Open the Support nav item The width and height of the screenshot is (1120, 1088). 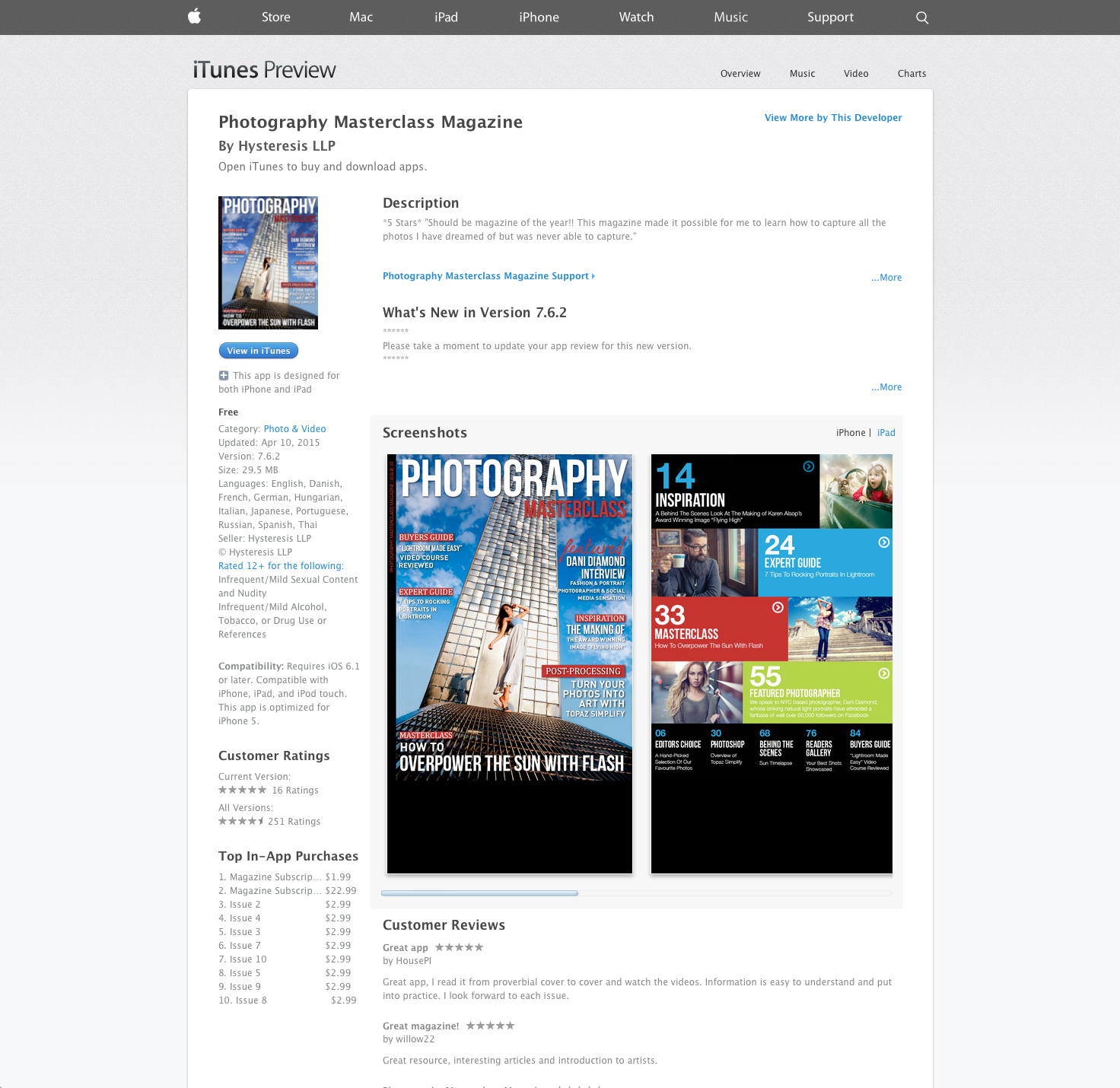point(830,17)
